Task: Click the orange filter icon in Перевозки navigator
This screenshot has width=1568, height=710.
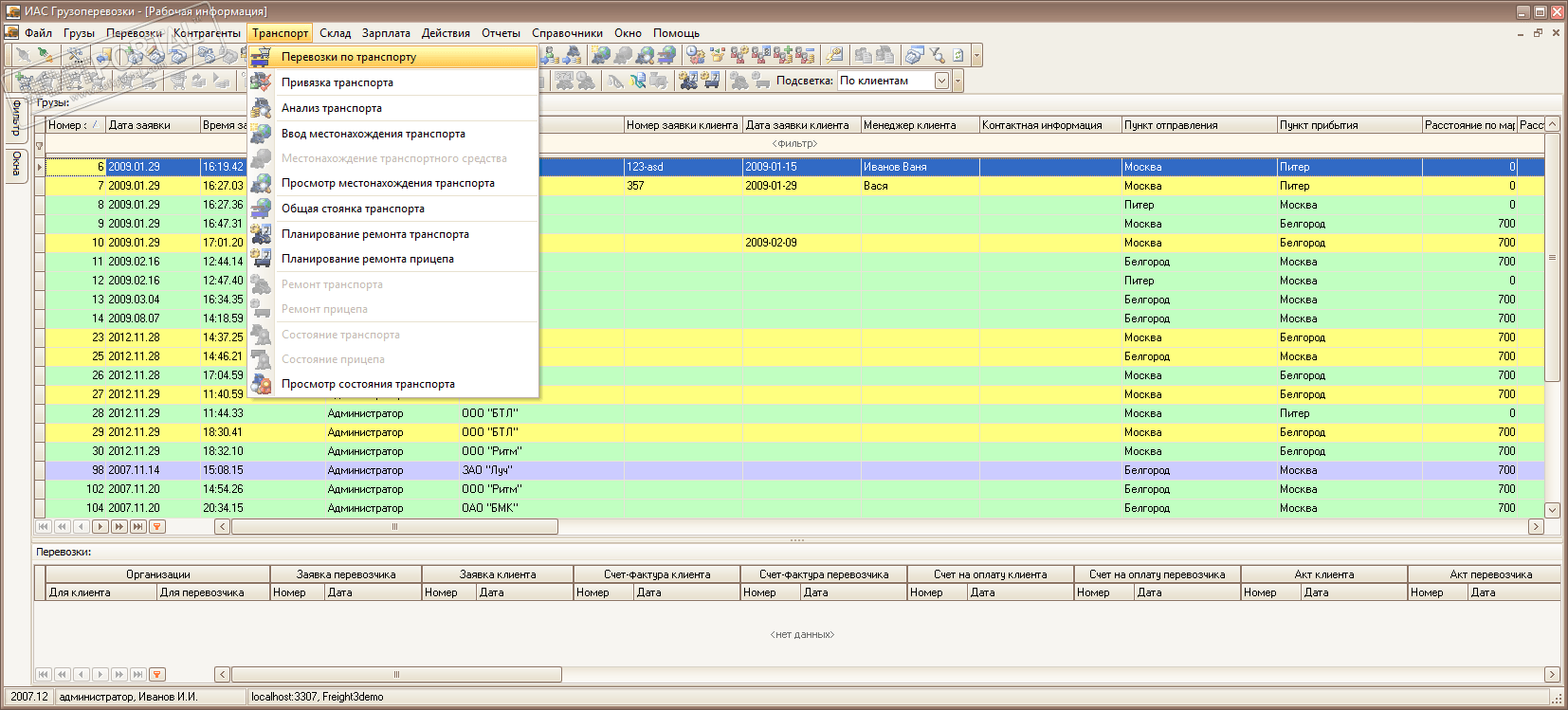Action: point(157,674)
